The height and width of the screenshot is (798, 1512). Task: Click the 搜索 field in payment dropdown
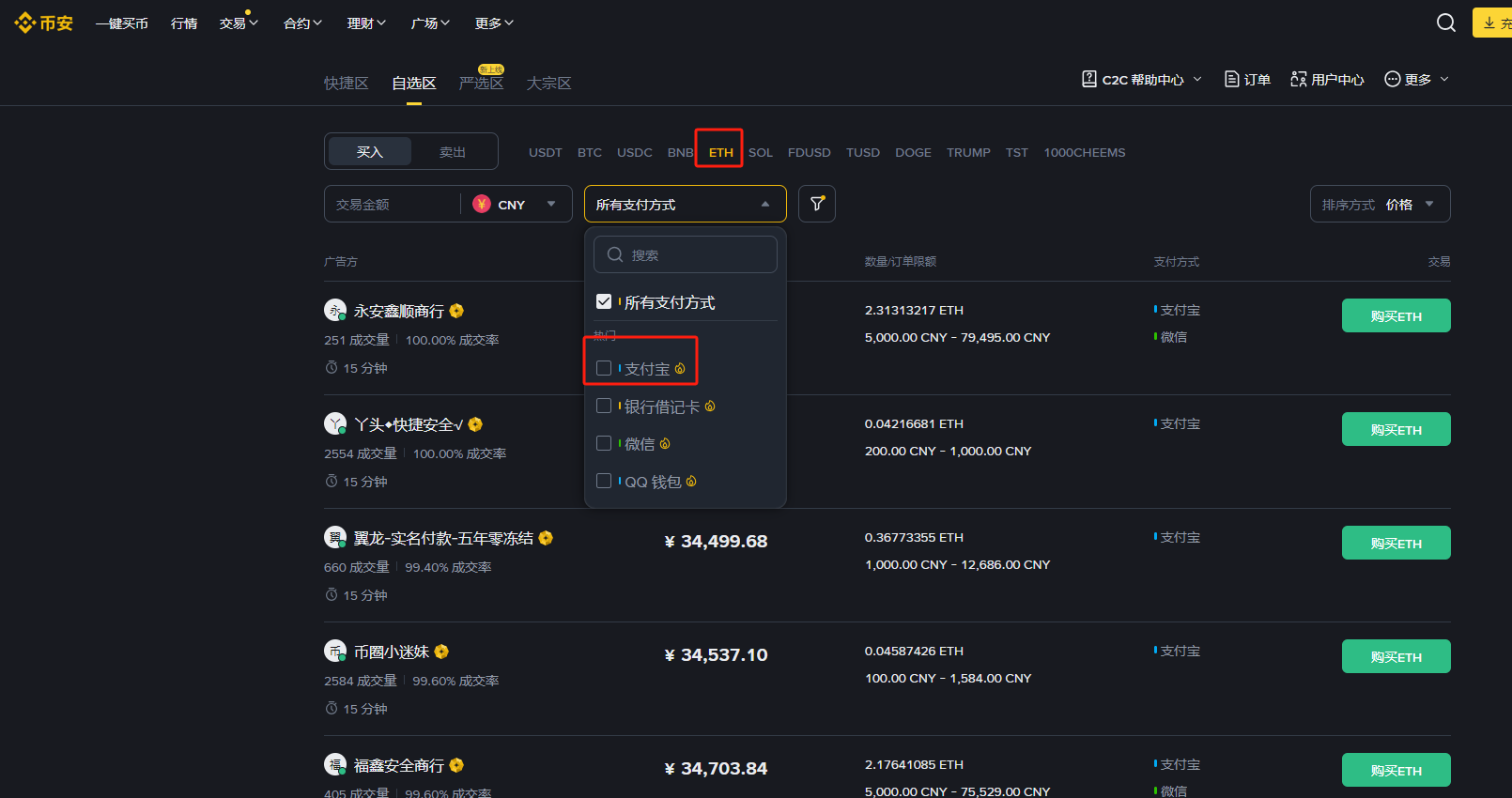click(686, 254)
